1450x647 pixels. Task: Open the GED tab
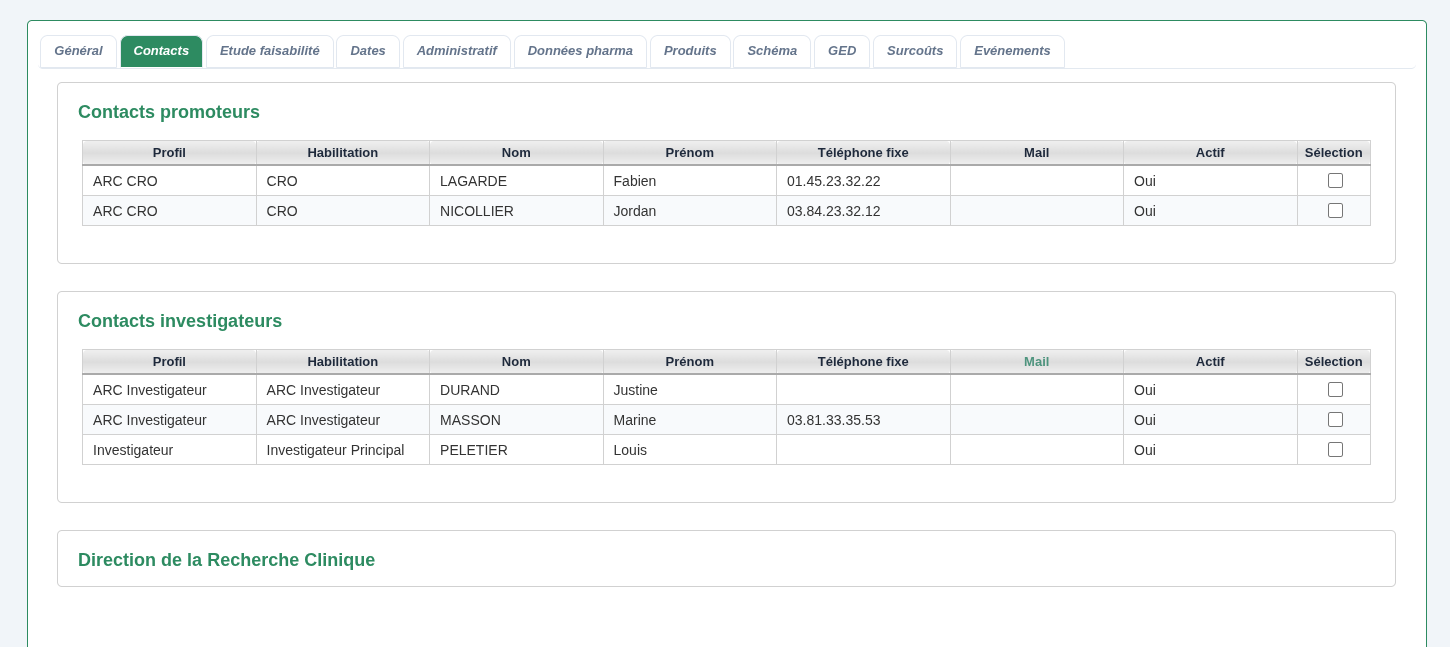click(842, 51)
